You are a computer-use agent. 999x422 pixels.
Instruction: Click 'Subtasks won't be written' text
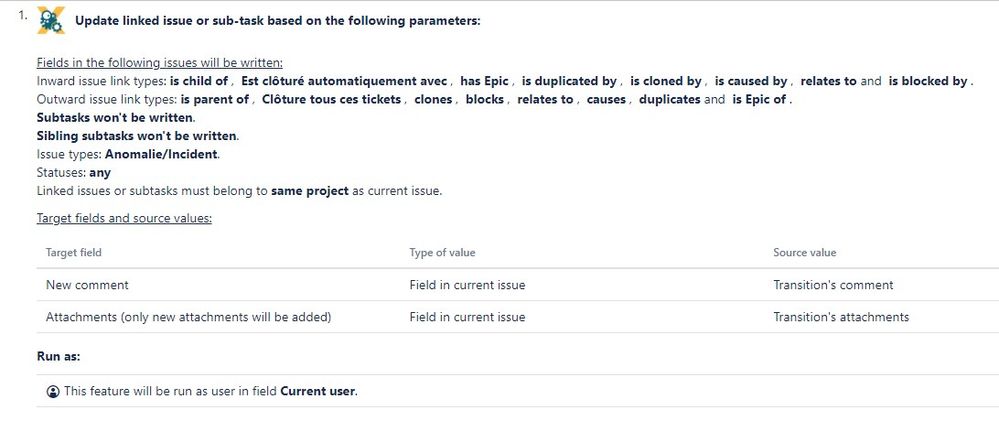pyautogui.click(x=115, y=118)
